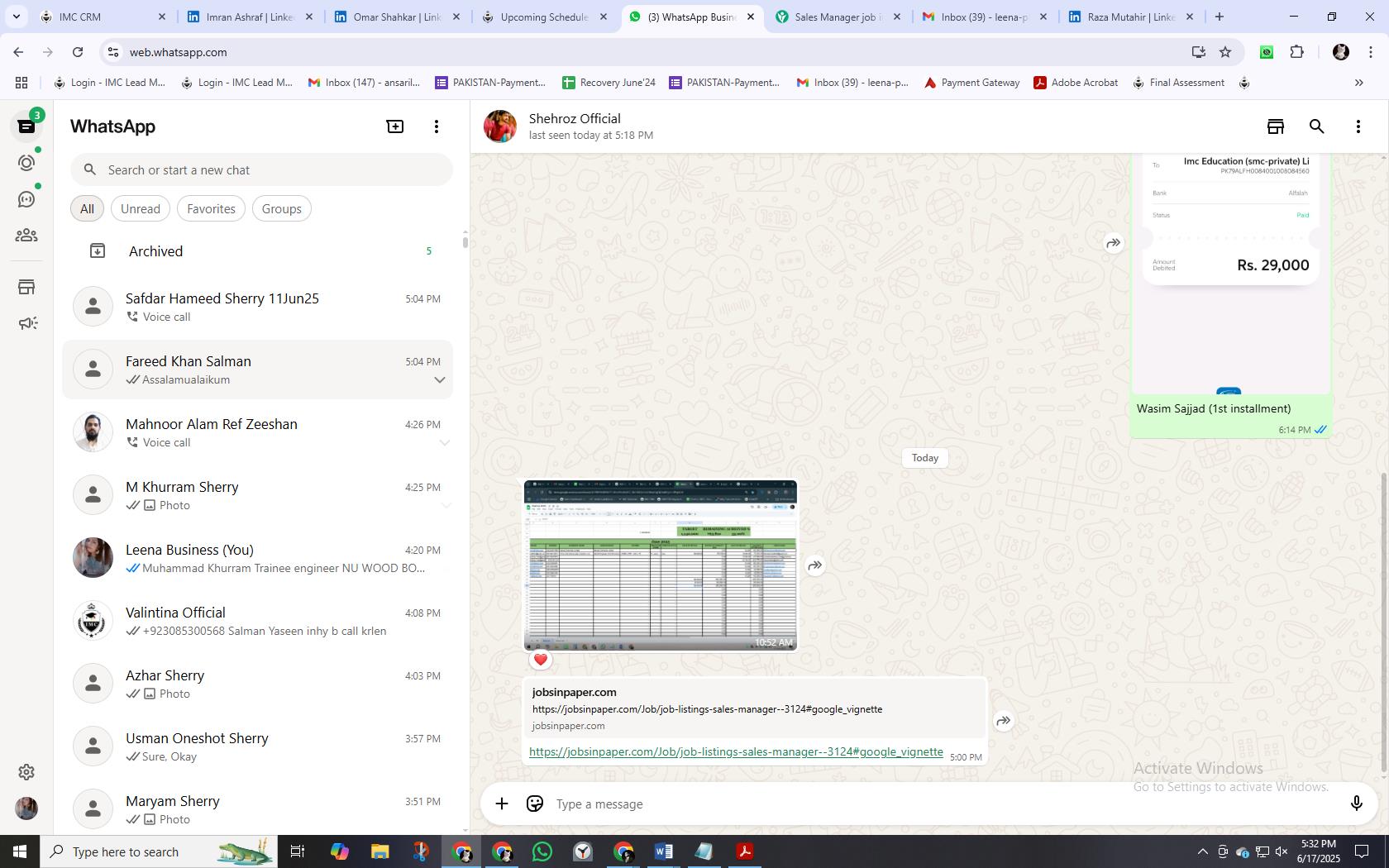Screen dimensions: 1389x868
Task: Show hidden system tray icons
Action: tap(1202, 851)
